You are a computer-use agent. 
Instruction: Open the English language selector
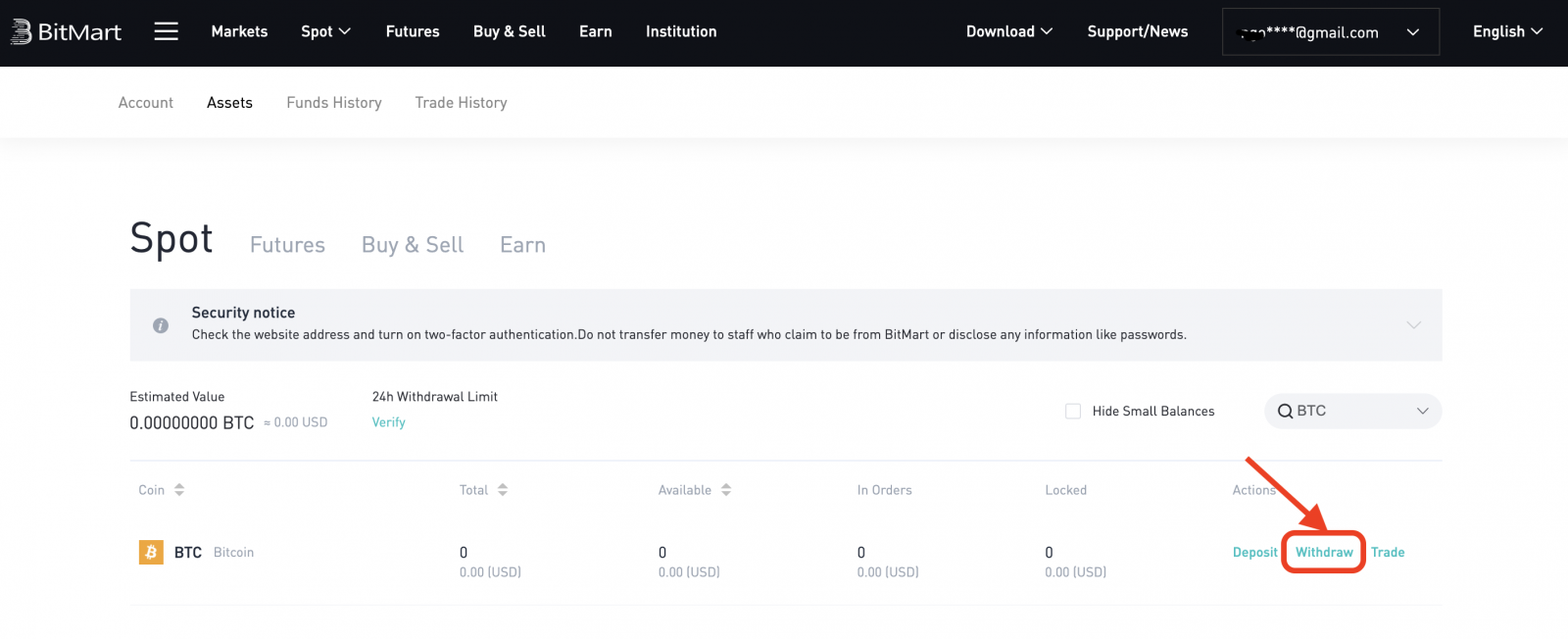[1507, 31]
